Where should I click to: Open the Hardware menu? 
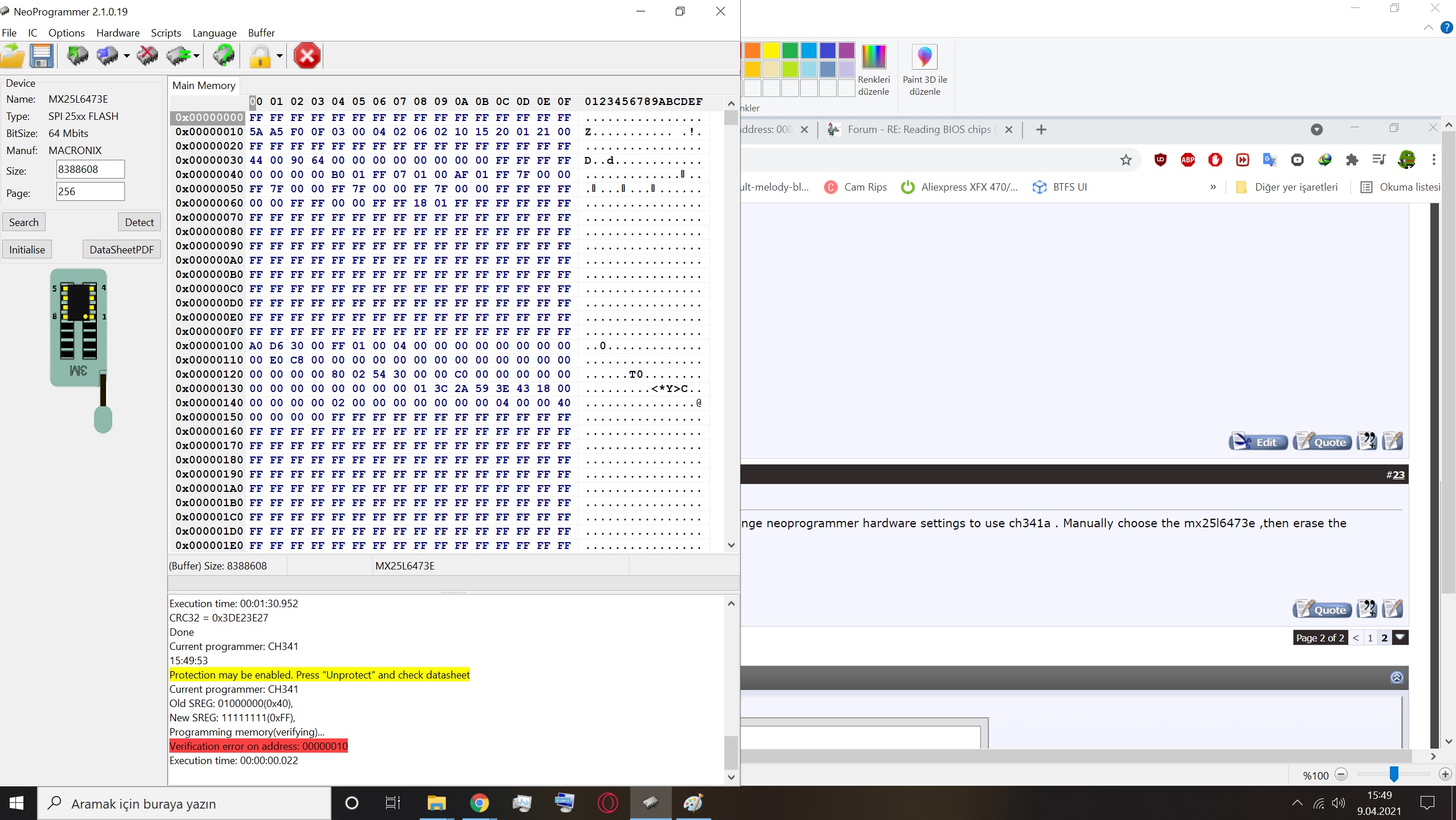tap(117, 33)
